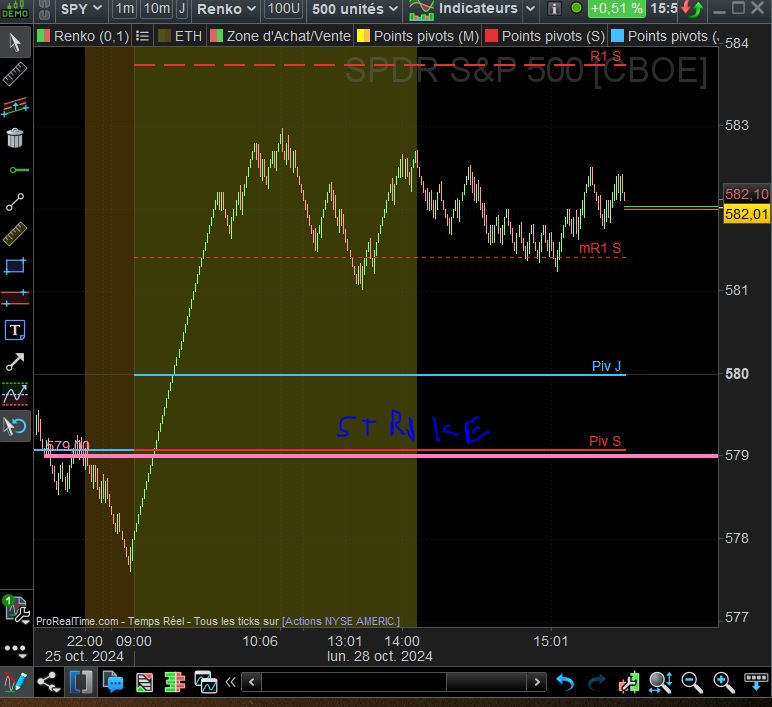Click the yellow Points pivots (M) swatch
The image size is (772, 707).
(363, 36)
